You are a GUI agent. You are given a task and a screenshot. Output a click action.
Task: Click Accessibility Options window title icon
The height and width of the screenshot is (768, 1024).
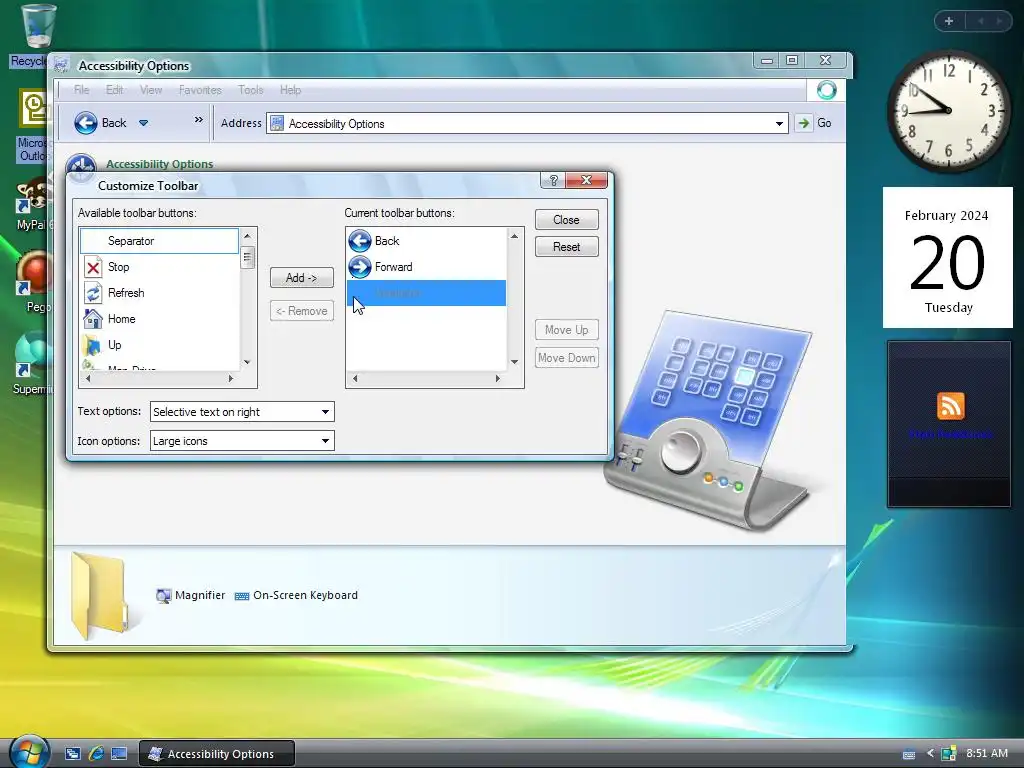62,65
